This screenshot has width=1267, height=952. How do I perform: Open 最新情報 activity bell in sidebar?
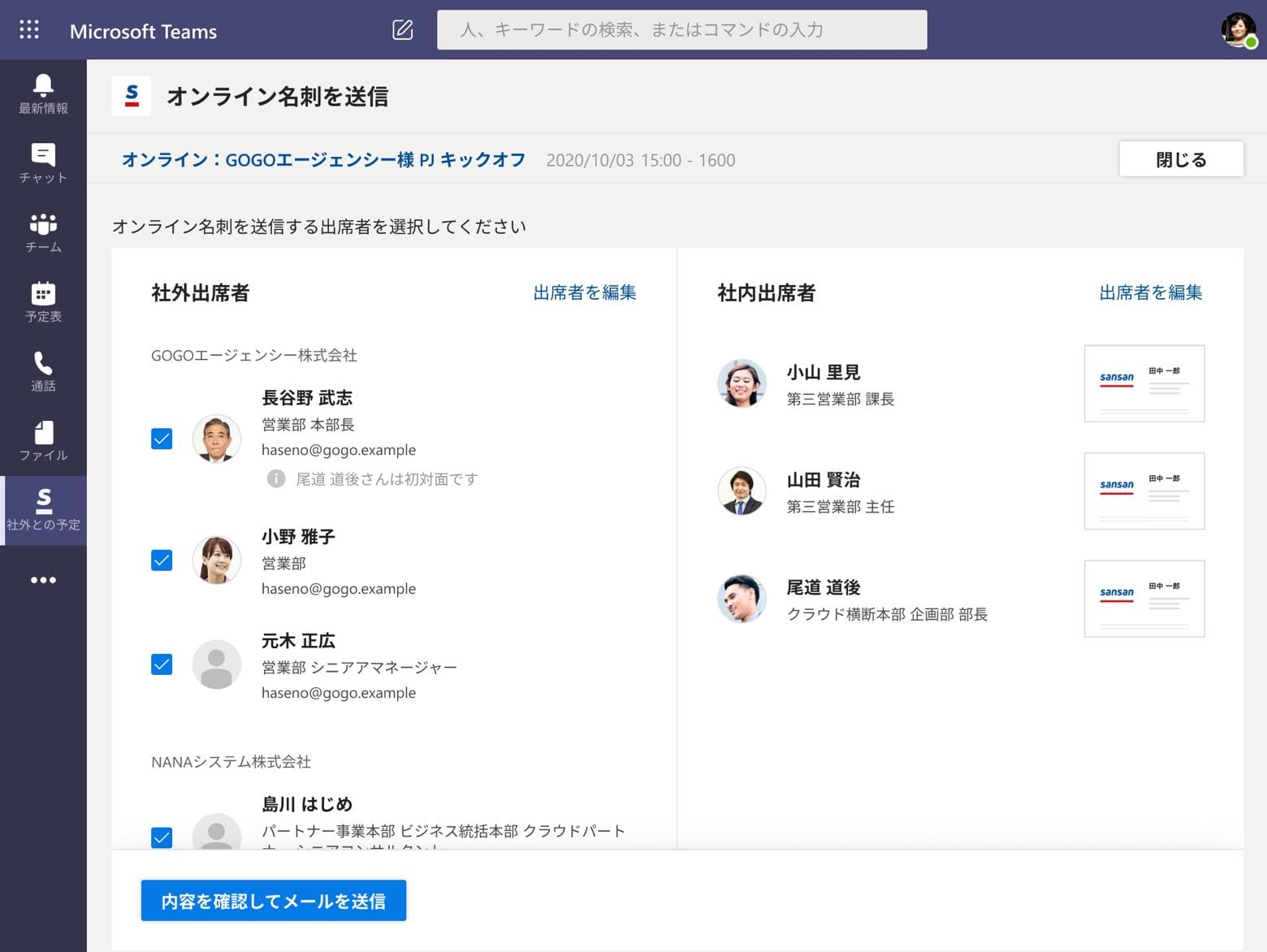43,94
